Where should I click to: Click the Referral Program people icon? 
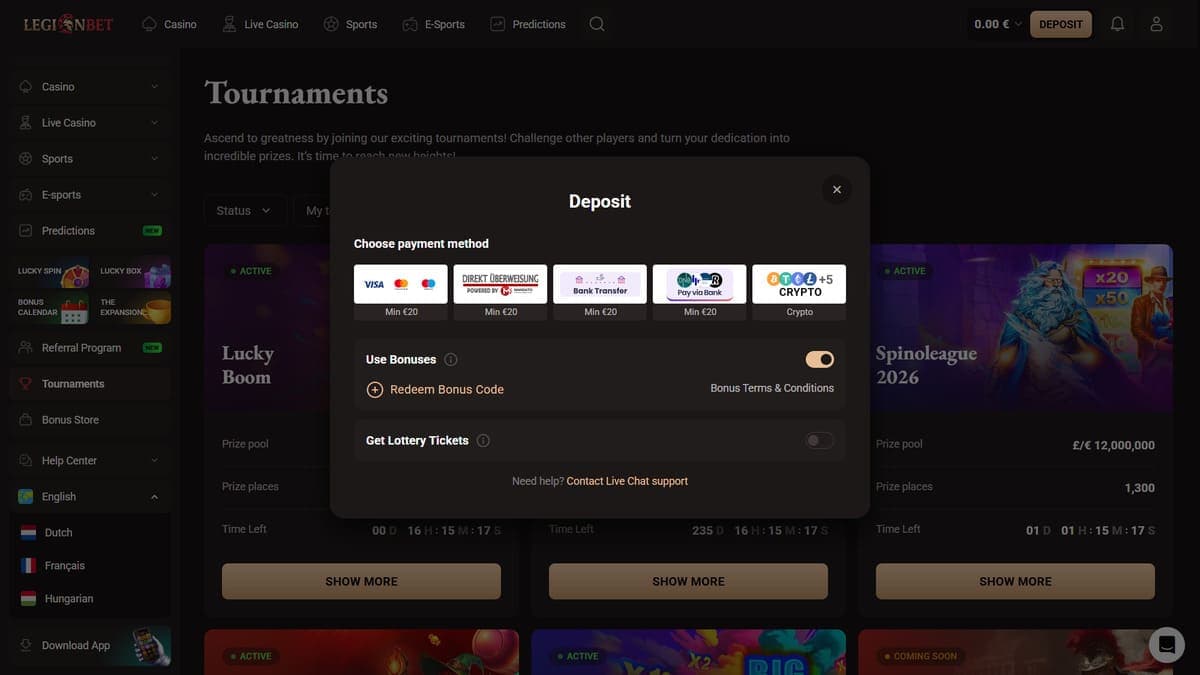[26, 348]
